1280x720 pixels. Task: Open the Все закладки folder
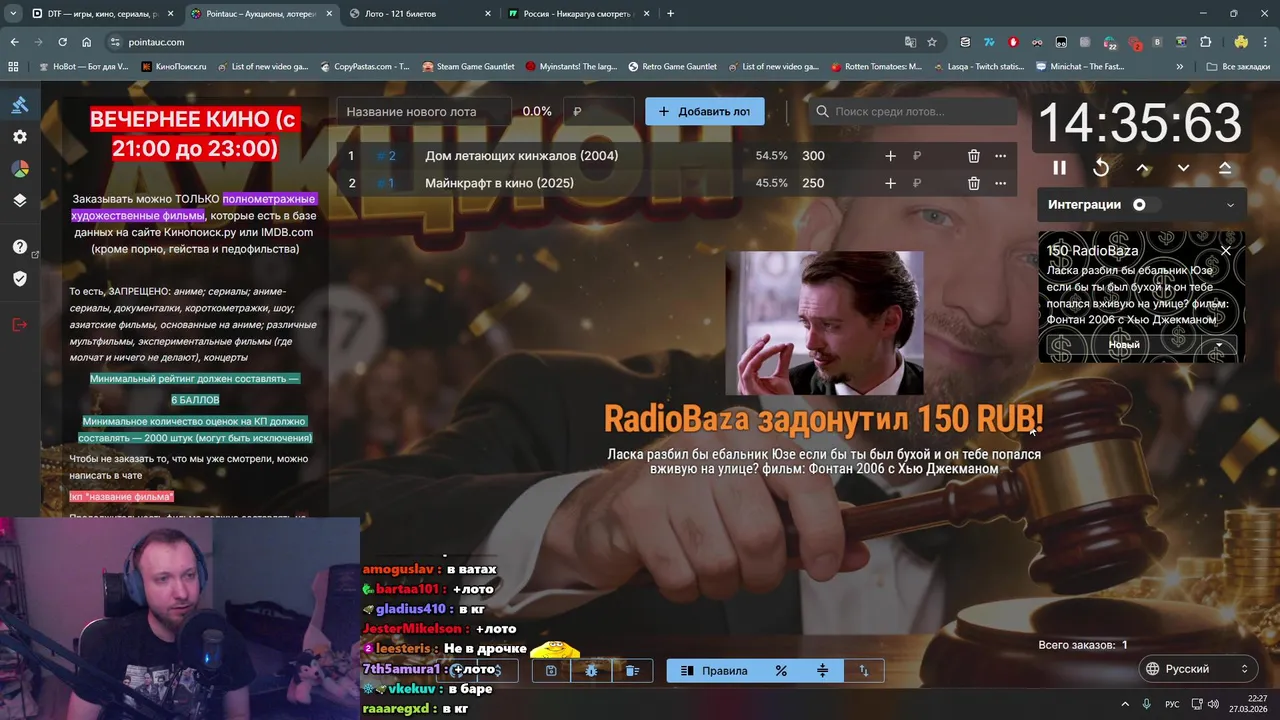(1238, 67)
